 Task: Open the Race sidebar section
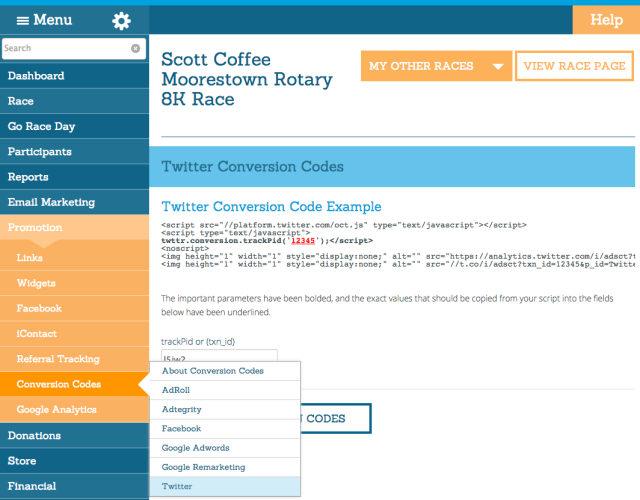pyautogui.click(x=74, y=101)
